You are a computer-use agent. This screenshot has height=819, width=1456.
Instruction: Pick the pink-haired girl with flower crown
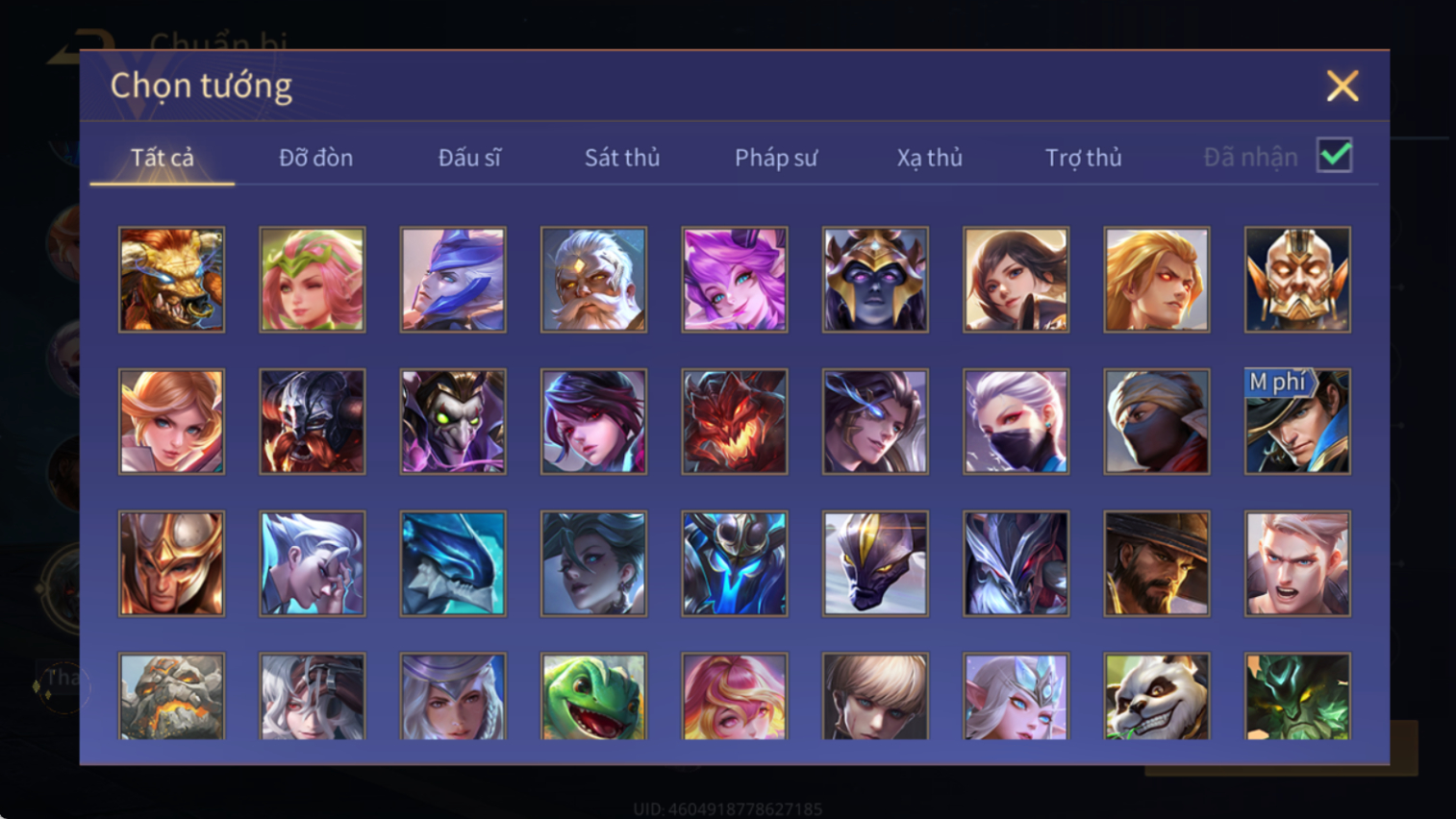click(x=313, y=280)
